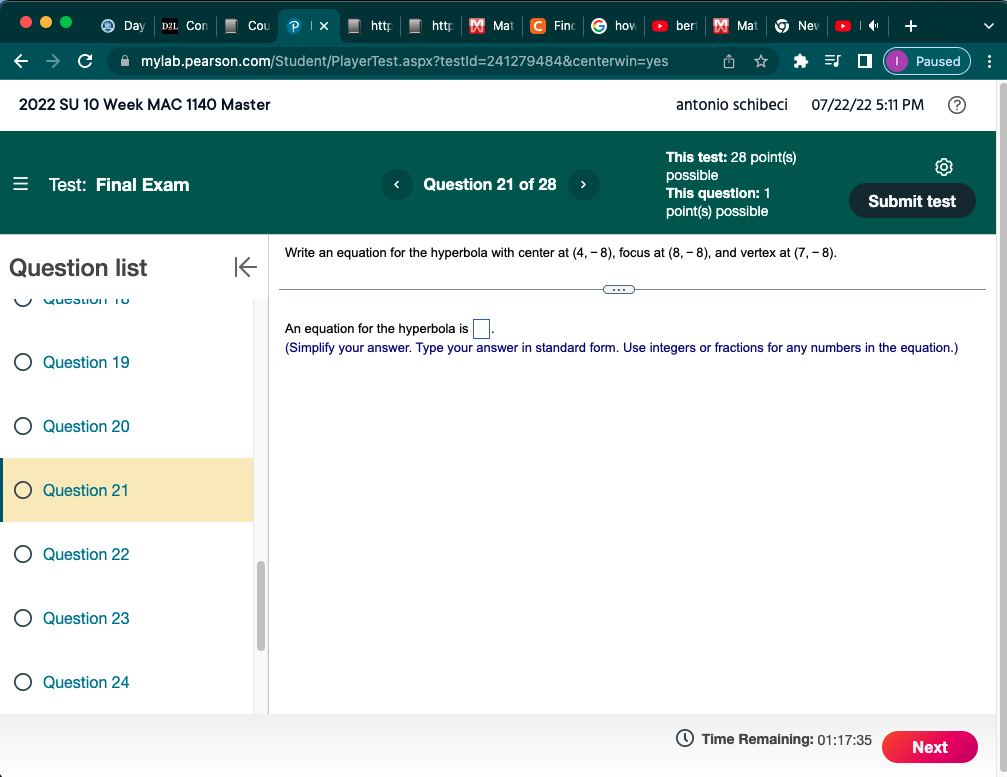Select the Question 22 radio button
The width and height of the screenshot is (1007, 777).
click(23, 554)
